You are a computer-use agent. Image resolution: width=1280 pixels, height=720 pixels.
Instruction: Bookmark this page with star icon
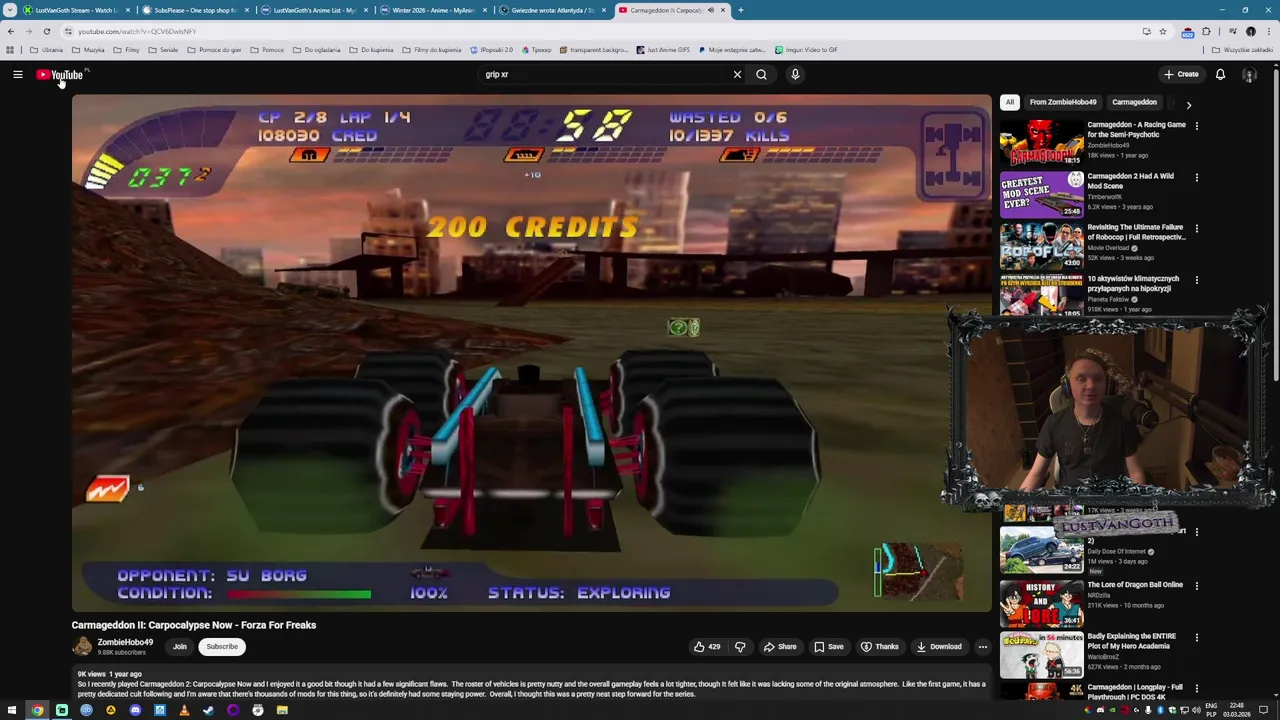click(x=1162, y=31)
